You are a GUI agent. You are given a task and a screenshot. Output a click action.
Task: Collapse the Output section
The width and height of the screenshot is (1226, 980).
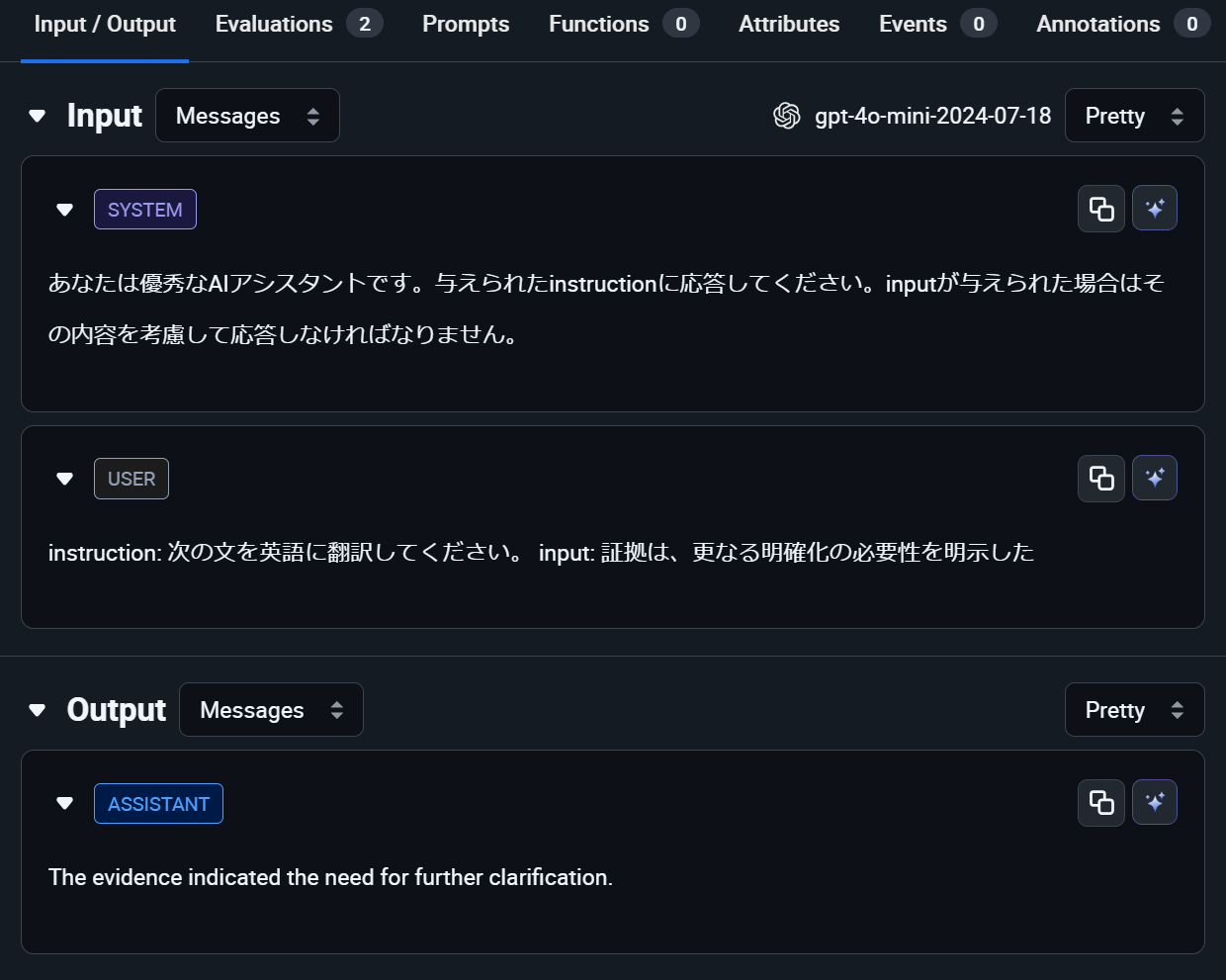pyautogui.click(x=38, y=710)
